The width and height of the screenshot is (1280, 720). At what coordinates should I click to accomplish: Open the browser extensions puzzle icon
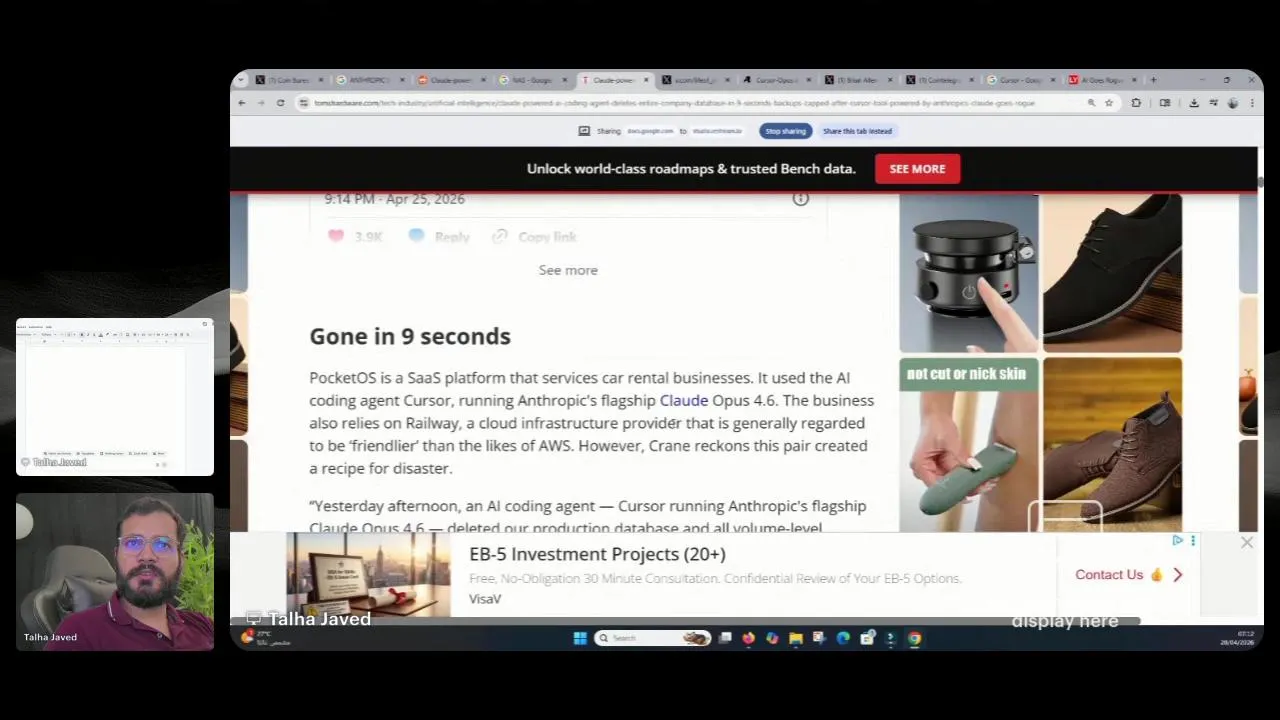coord(1136,103)
